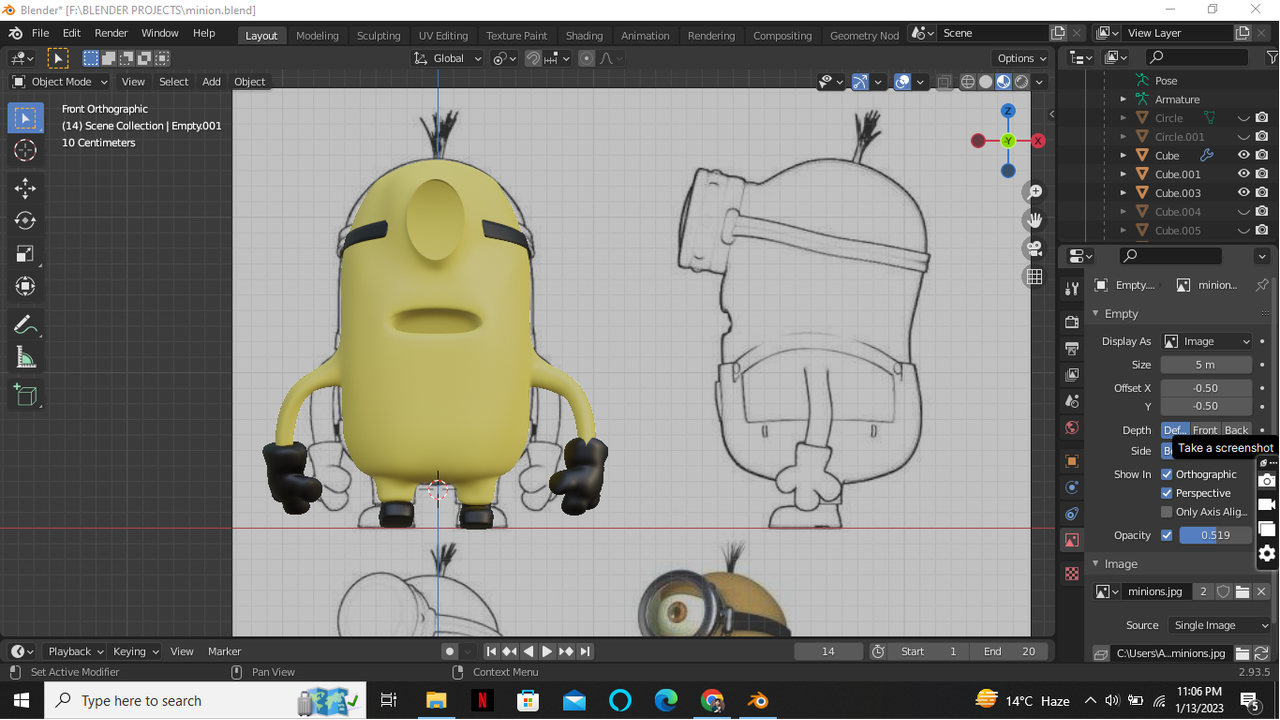
Task: Open Source Single Image dropdown
Action: [x=1220, y=625]
